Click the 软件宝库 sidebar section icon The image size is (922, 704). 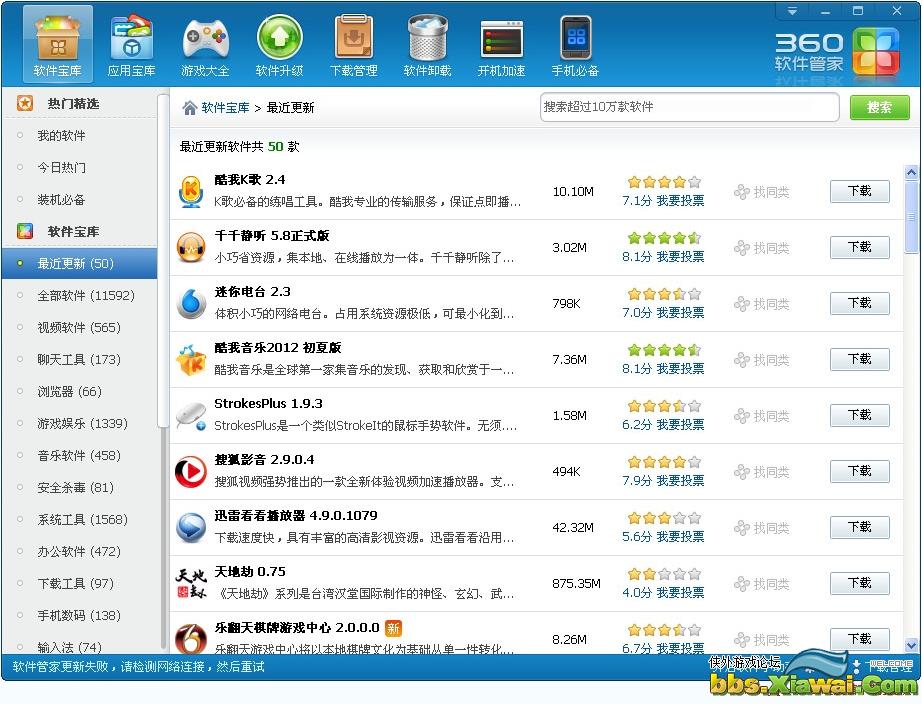25,231
